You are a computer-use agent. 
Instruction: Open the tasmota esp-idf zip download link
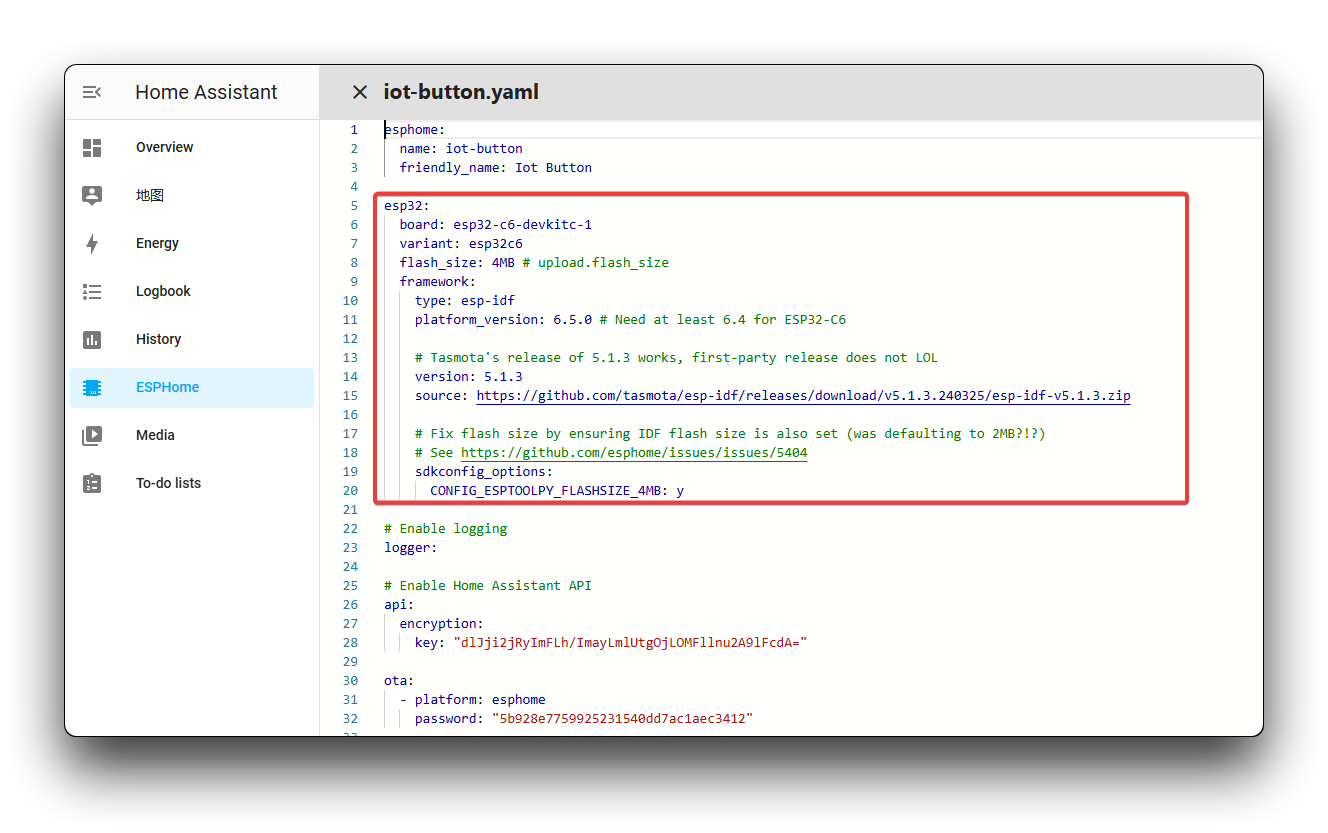pos(803,395)
